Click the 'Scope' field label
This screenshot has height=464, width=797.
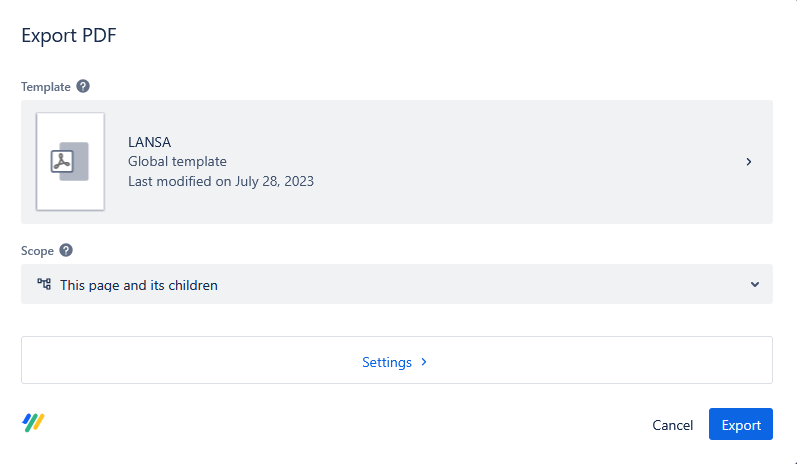click(x=38, y=251)
